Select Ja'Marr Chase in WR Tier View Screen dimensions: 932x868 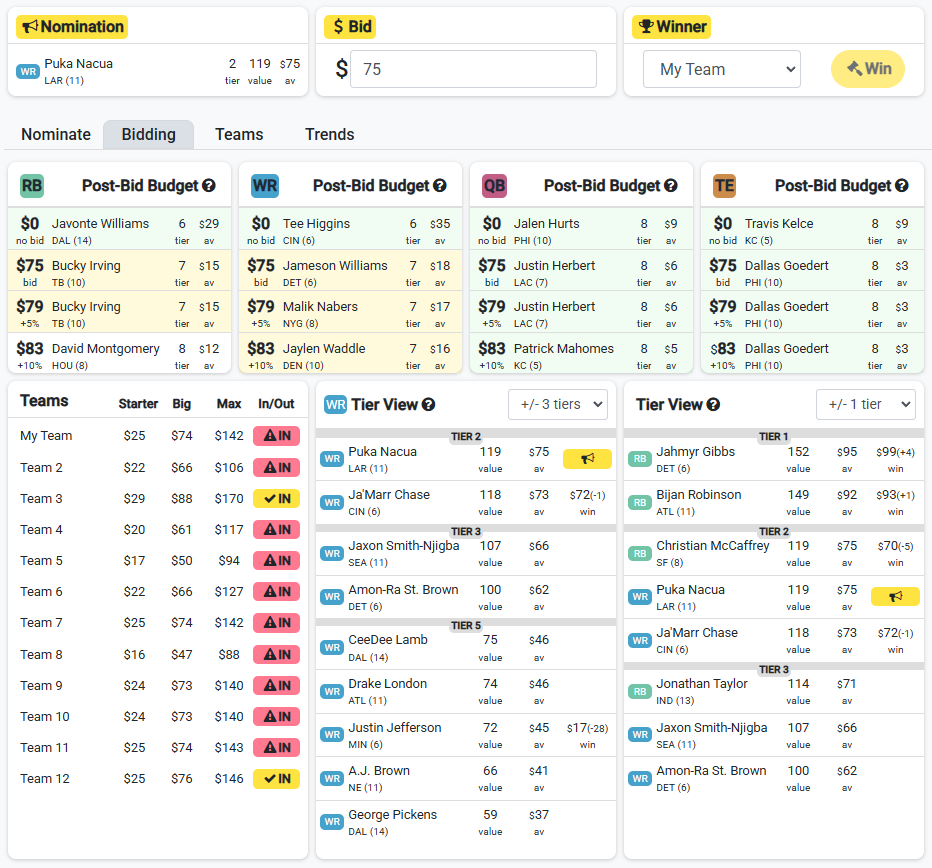466,502
